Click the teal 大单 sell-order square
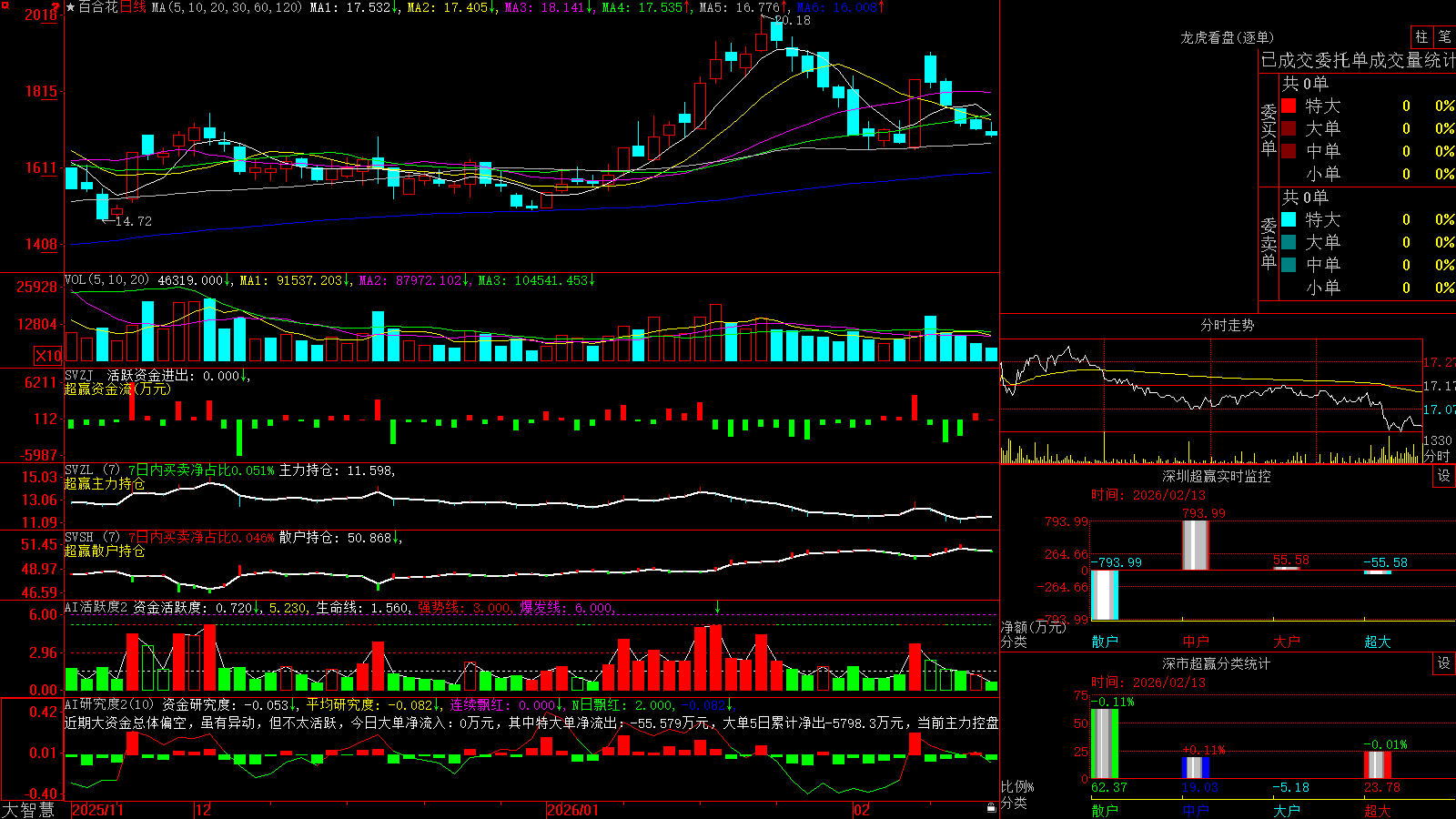This screenshot has height=819, width=1456. [1289, 242]
